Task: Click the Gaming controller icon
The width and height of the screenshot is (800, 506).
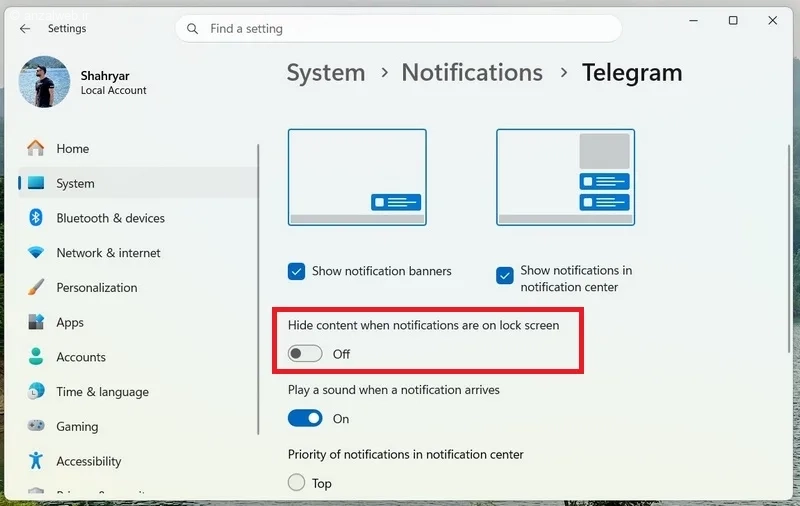Action: point(36,426)
